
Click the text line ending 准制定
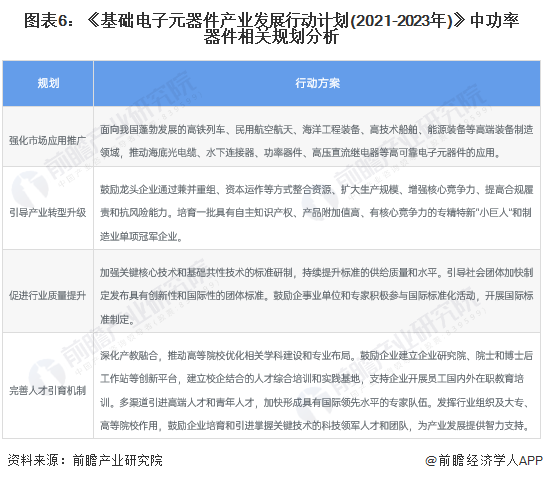118,319
